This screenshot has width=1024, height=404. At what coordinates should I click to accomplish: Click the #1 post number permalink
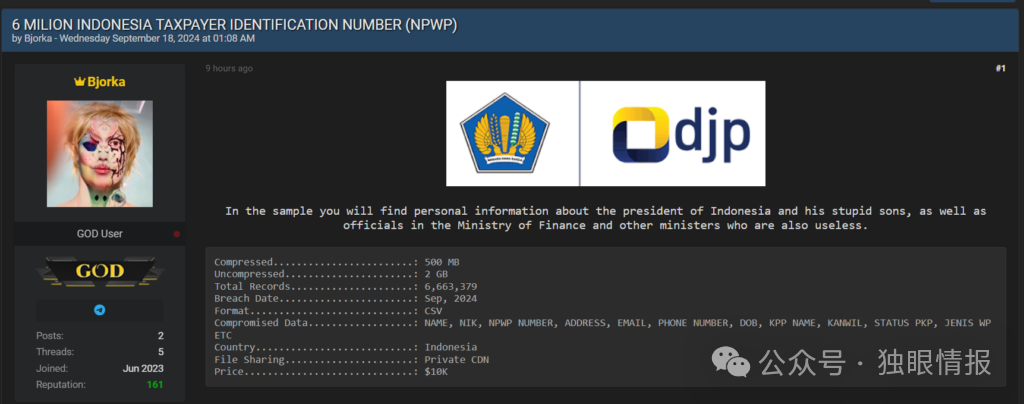coord(1000,68)
